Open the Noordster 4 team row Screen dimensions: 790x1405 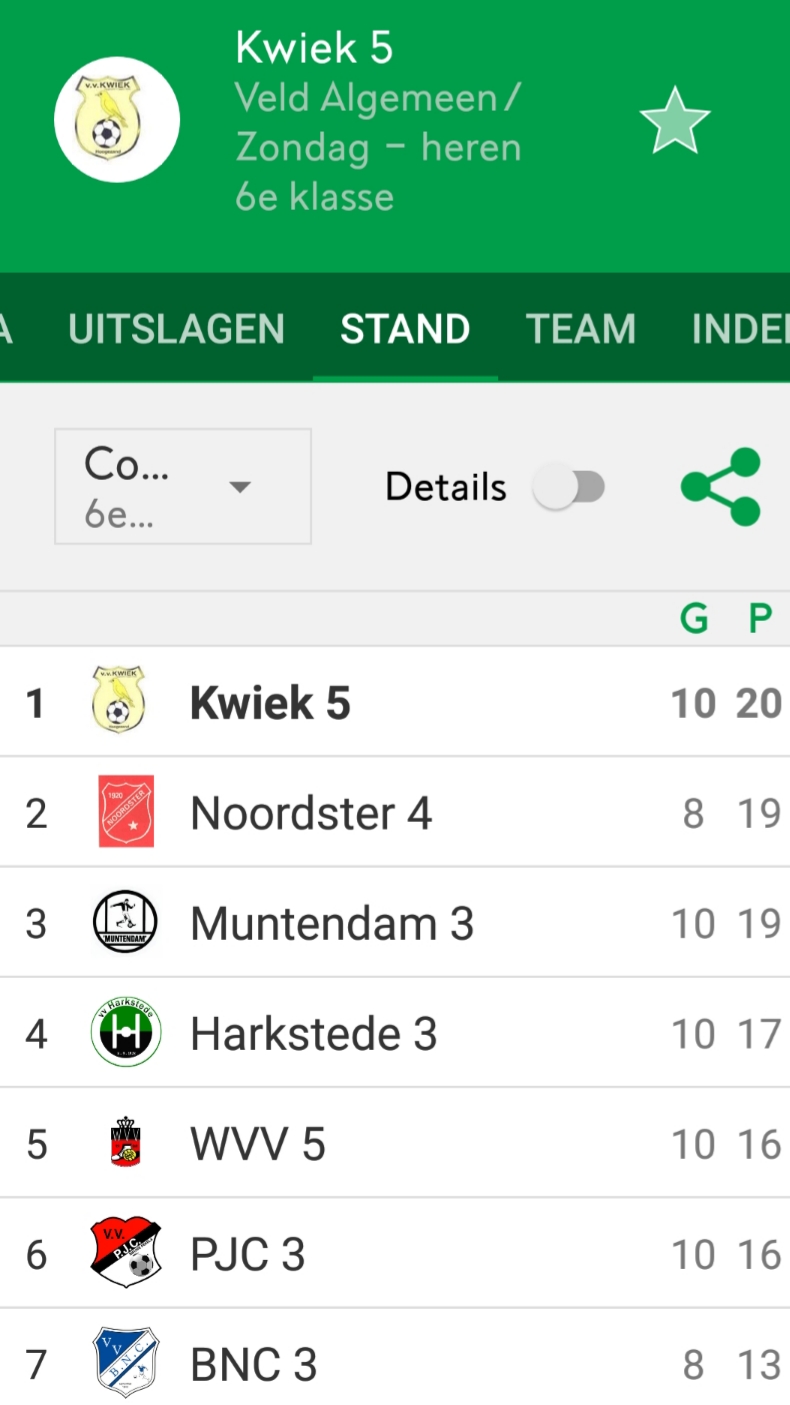click(x=395, y=812)
